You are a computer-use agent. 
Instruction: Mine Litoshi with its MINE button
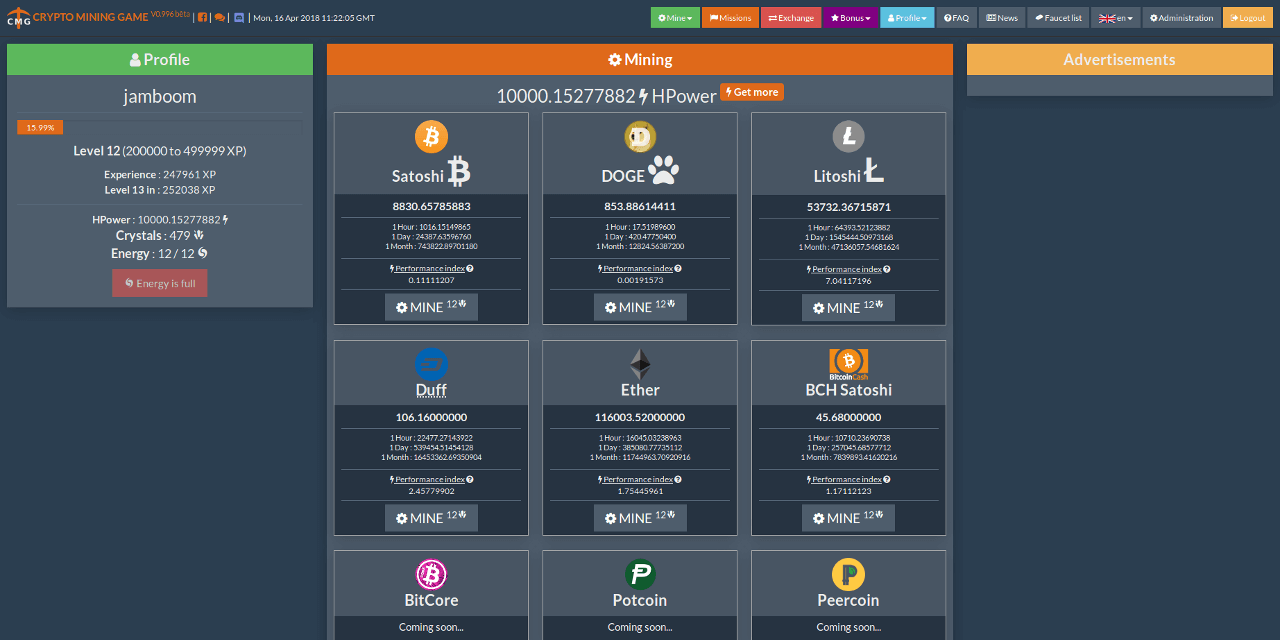(x=848, y=308)
